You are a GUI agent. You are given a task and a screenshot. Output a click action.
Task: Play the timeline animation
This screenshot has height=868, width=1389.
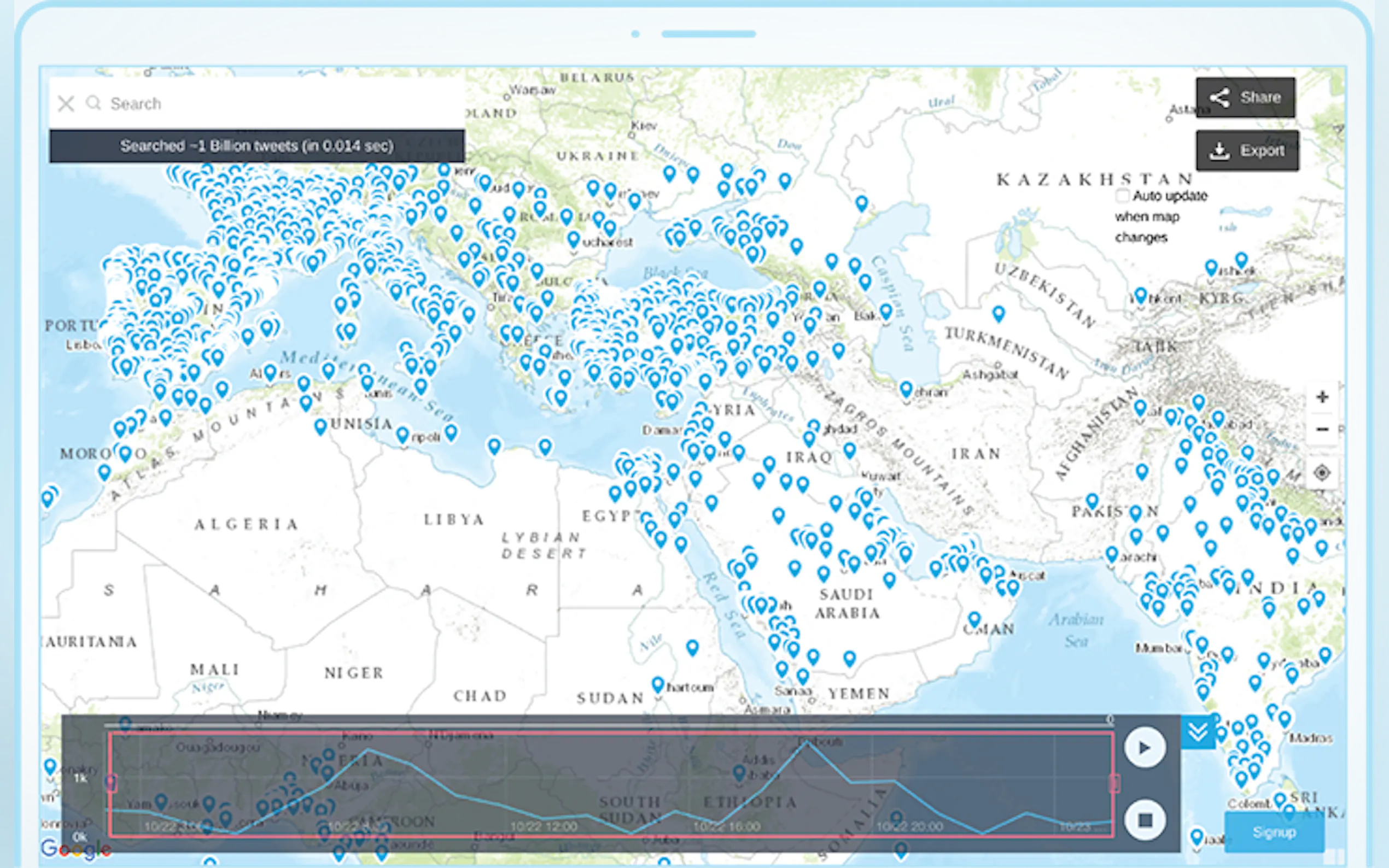1145,748
